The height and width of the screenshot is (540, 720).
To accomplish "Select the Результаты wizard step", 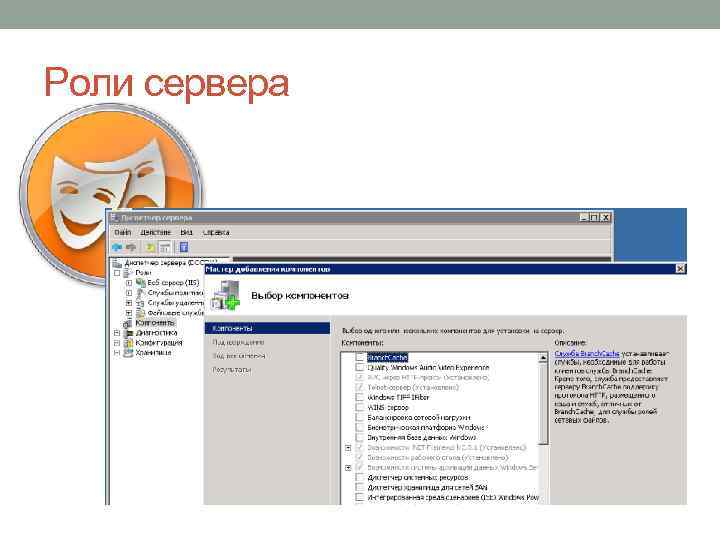I will (232, 370).
